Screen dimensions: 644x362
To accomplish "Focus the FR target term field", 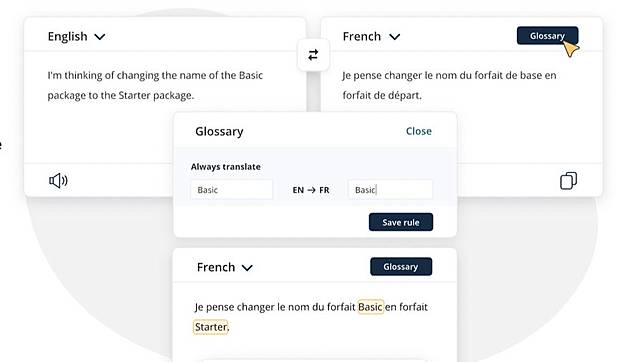I will coord(390,190).
